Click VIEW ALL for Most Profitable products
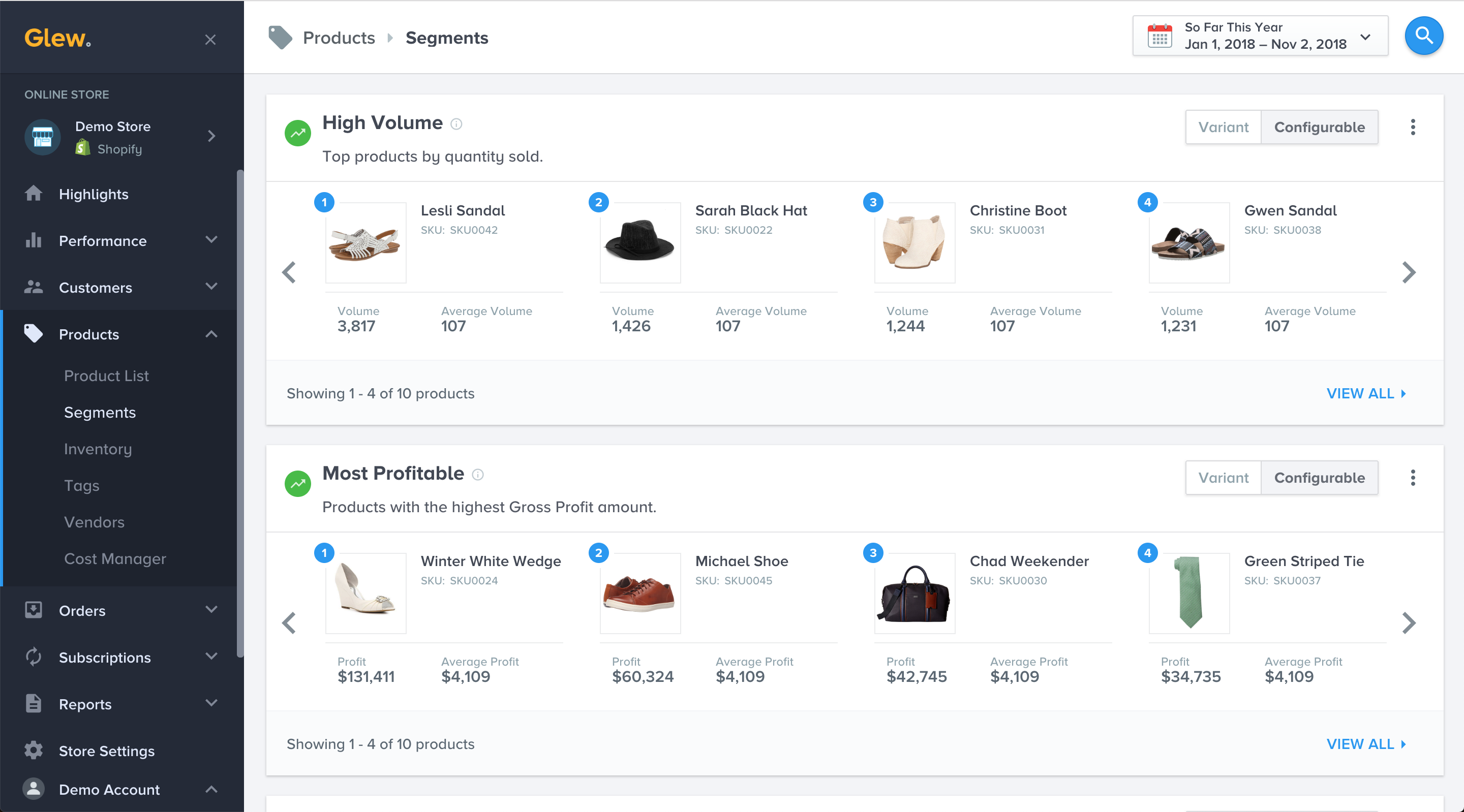Image resolution: width=1464 pixels, height=812 pixels. (x=1363, y=744)
